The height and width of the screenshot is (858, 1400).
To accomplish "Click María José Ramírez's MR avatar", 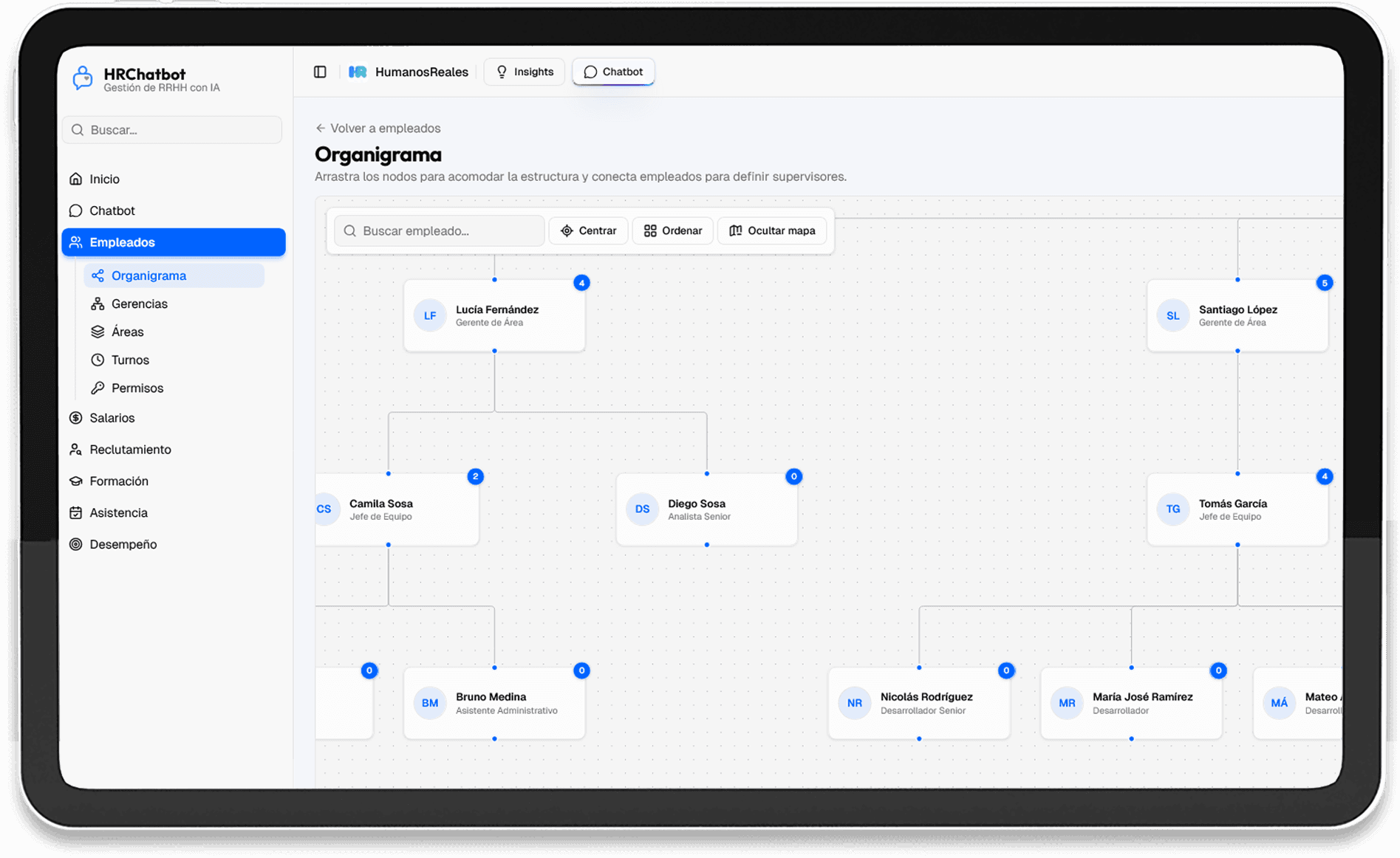I will click(x=1066, y=703).
